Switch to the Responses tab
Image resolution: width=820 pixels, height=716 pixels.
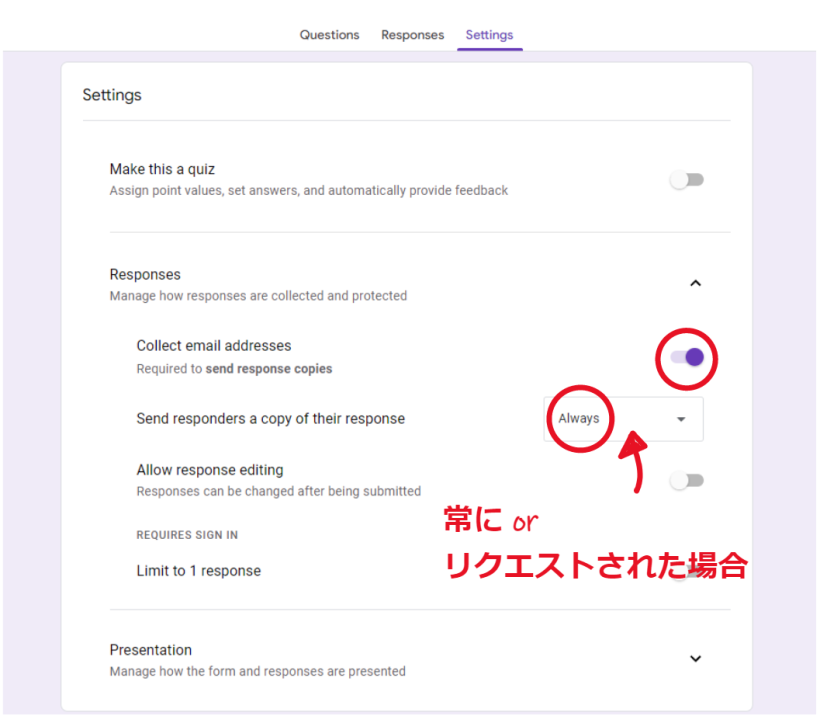(x=412, y=34)
